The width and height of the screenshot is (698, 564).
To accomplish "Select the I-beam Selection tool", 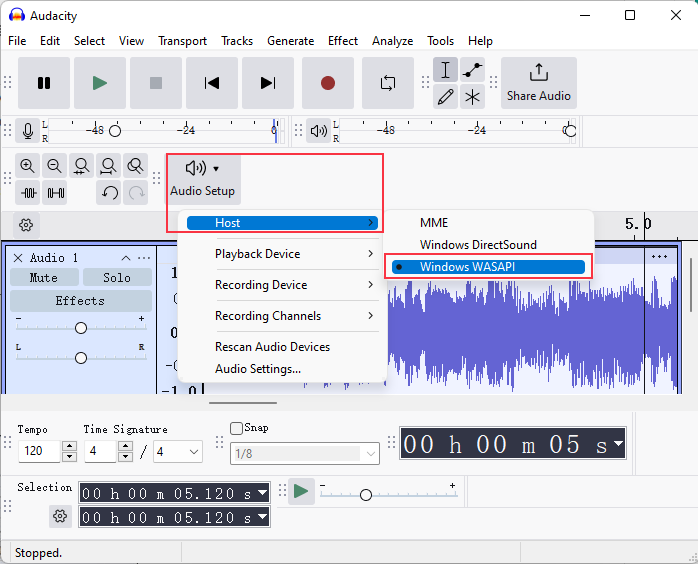I will (446, 69).
